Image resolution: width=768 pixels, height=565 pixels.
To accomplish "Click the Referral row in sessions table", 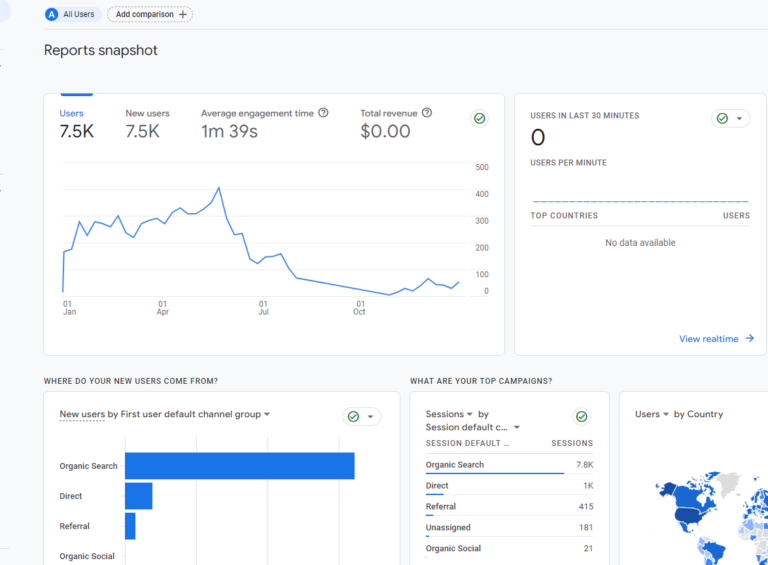I will pyautogui.click(x=509, y=507).
